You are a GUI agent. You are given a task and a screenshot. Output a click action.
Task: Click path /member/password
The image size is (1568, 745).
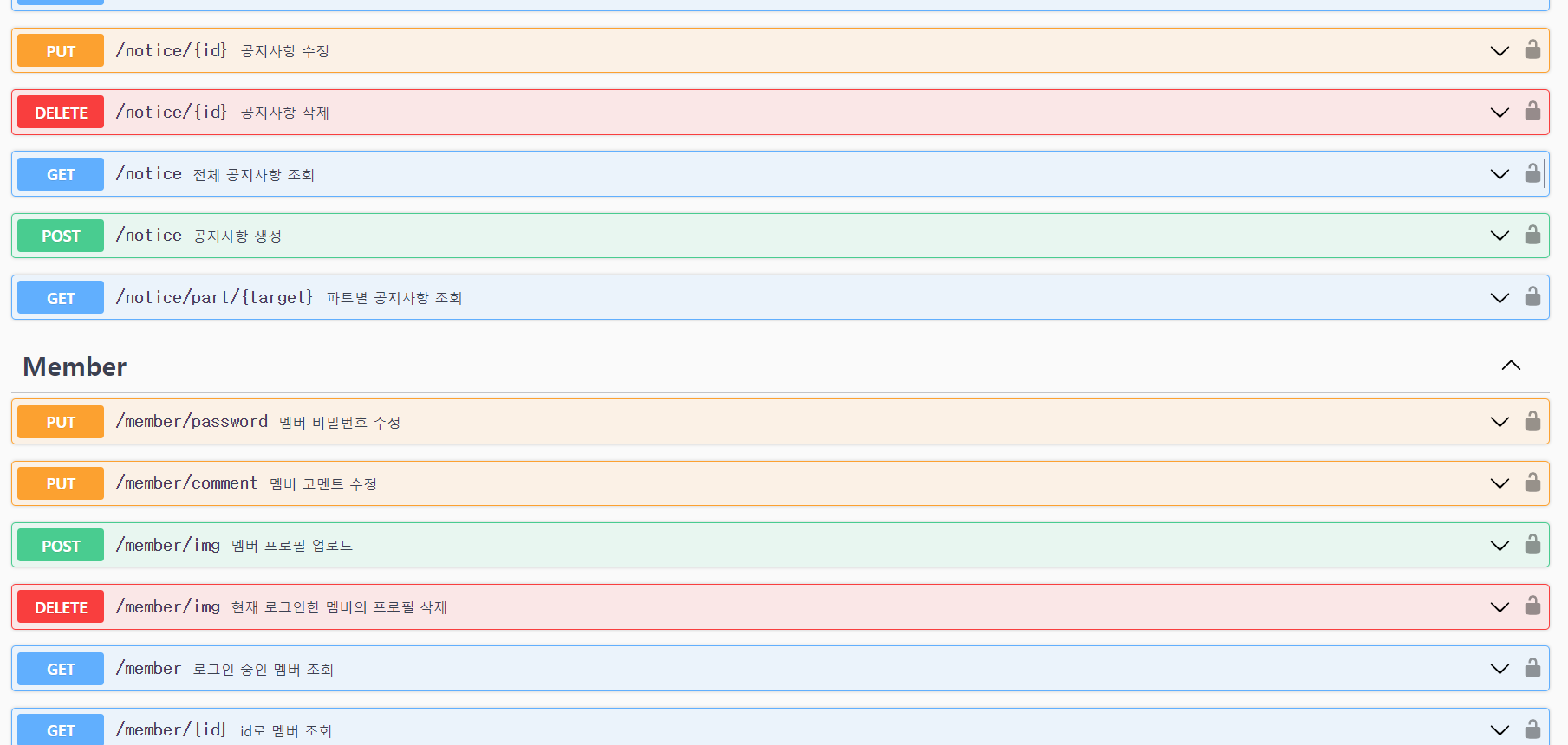click(x=192, y=421)
